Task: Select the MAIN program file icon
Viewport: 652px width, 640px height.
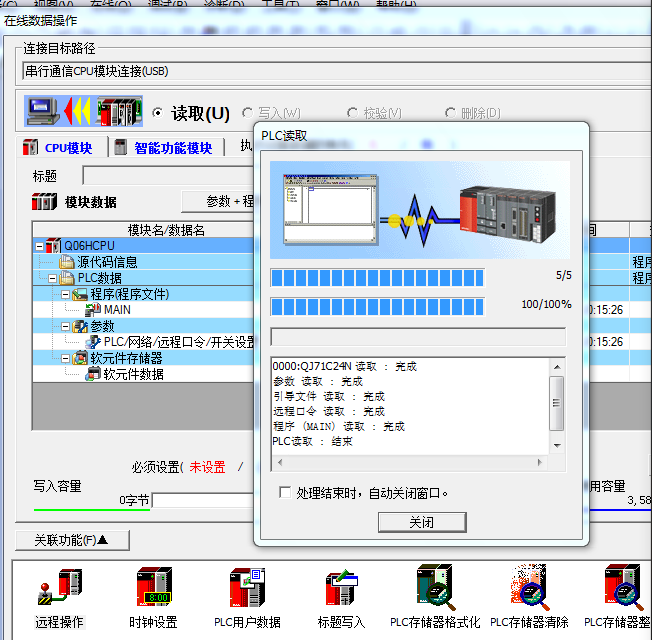Action: [94, 310]
